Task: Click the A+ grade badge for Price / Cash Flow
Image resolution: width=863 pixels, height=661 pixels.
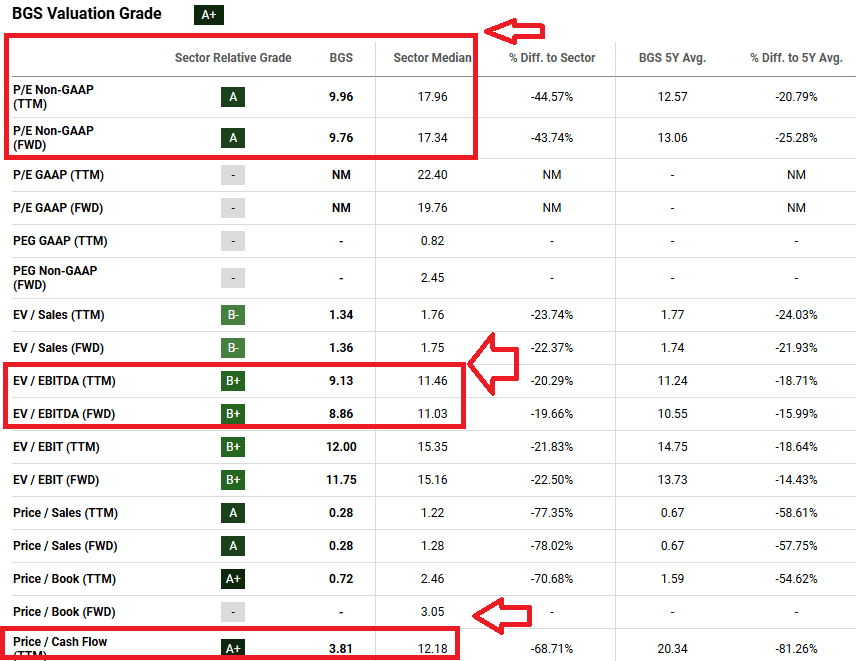Action: click(232, 647)
